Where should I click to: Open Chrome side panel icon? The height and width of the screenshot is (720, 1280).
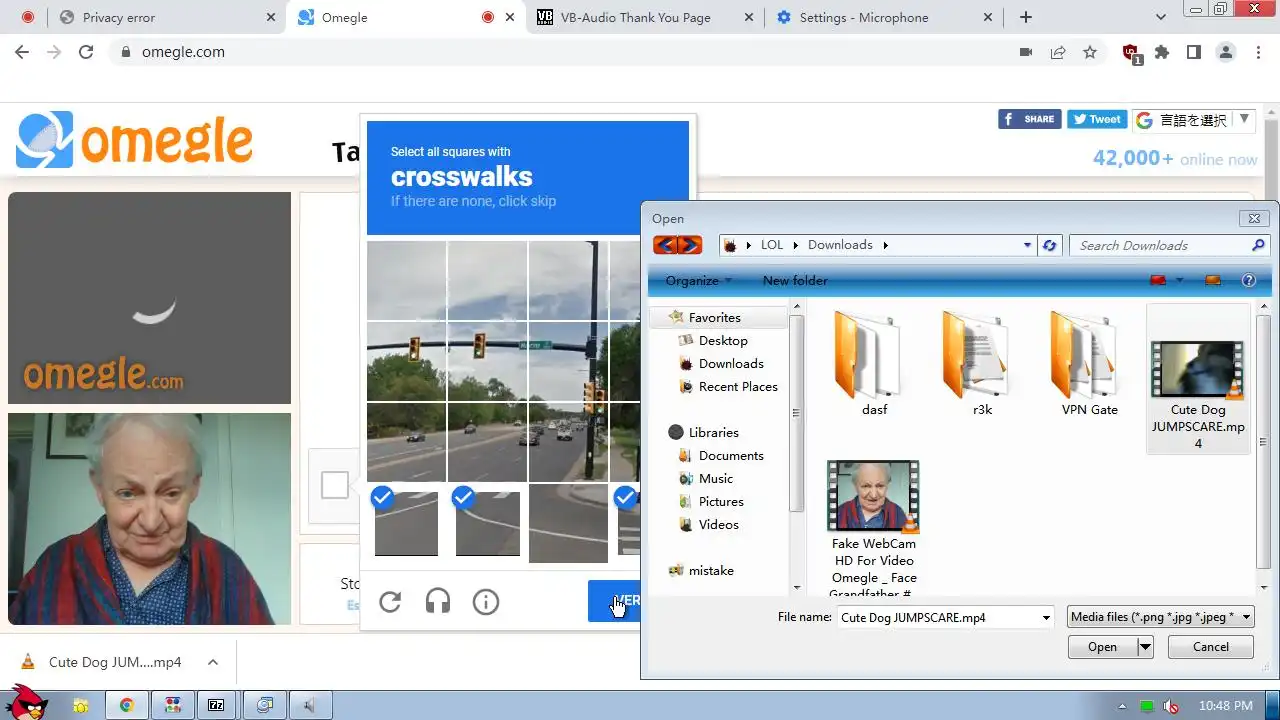[1194, 52]
